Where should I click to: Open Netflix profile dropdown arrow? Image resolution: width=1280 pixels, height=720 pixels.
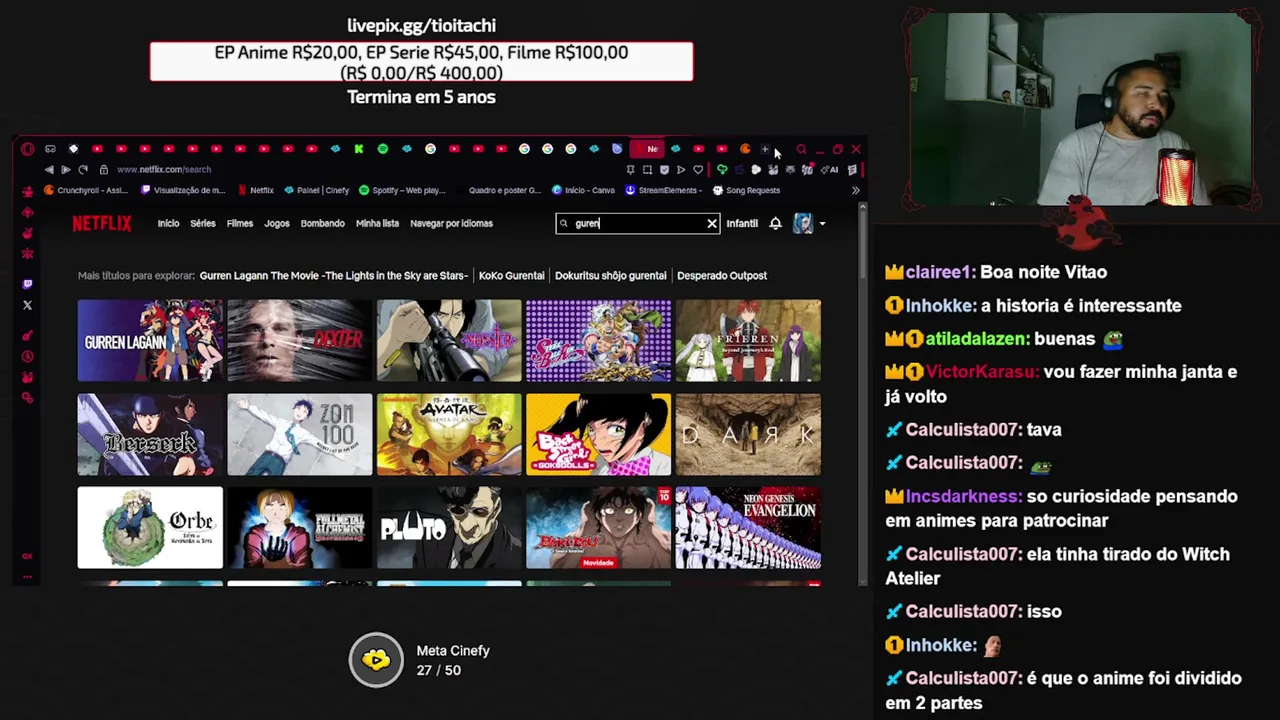tap(822, 224)
